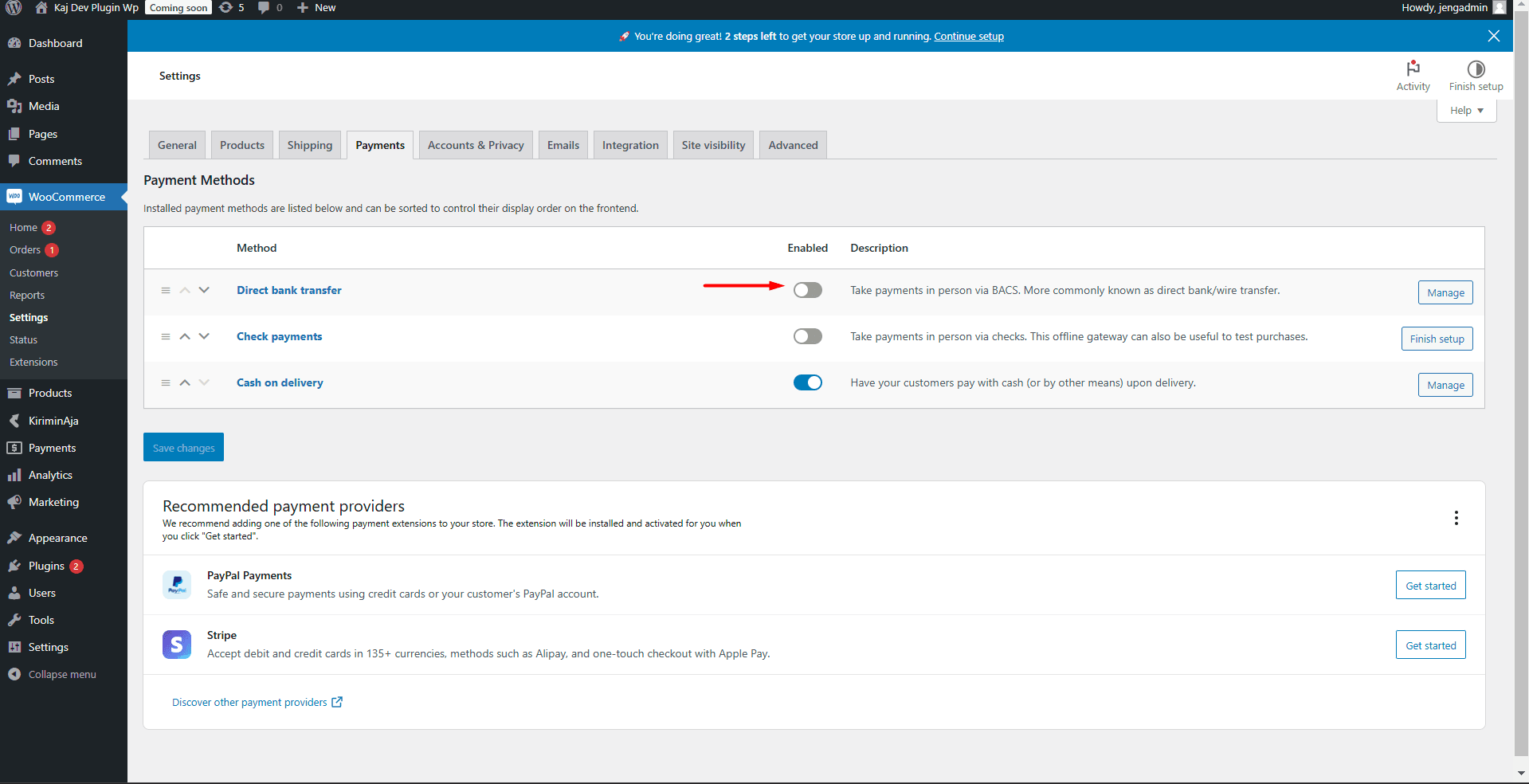
Task: Open the Help dropdown
Action: (1465, 110)
